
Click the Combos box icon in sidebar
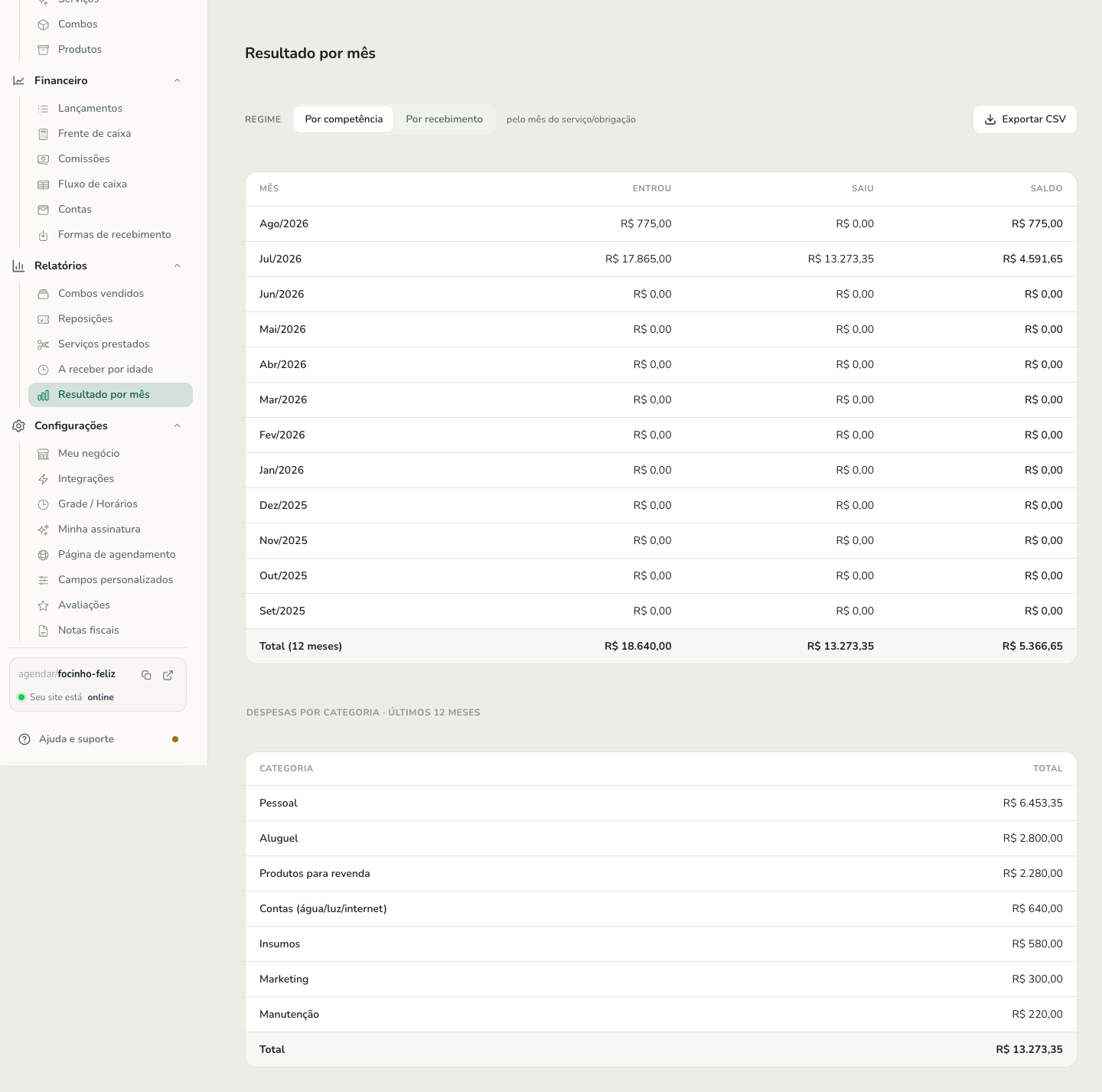[x=44, y=24]
